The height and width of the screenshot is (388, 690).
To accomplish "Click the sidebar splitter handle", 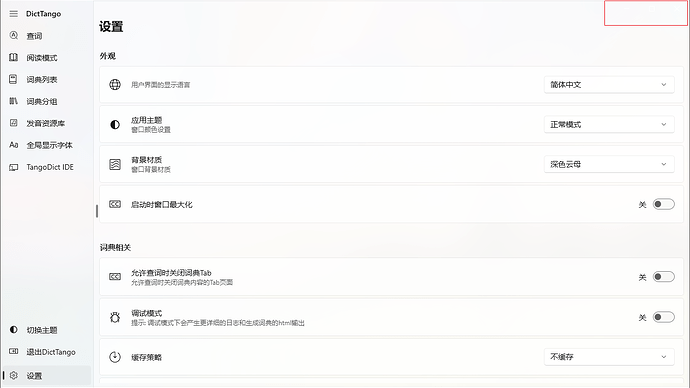I will click(97, 211).
